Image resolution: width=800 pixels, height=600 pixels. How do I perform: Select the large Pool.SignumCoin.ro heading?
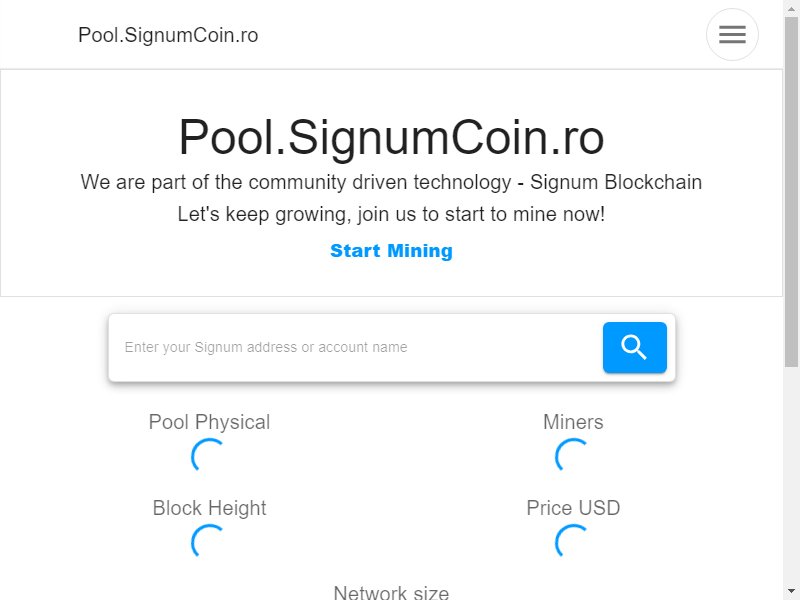[391, 137]
